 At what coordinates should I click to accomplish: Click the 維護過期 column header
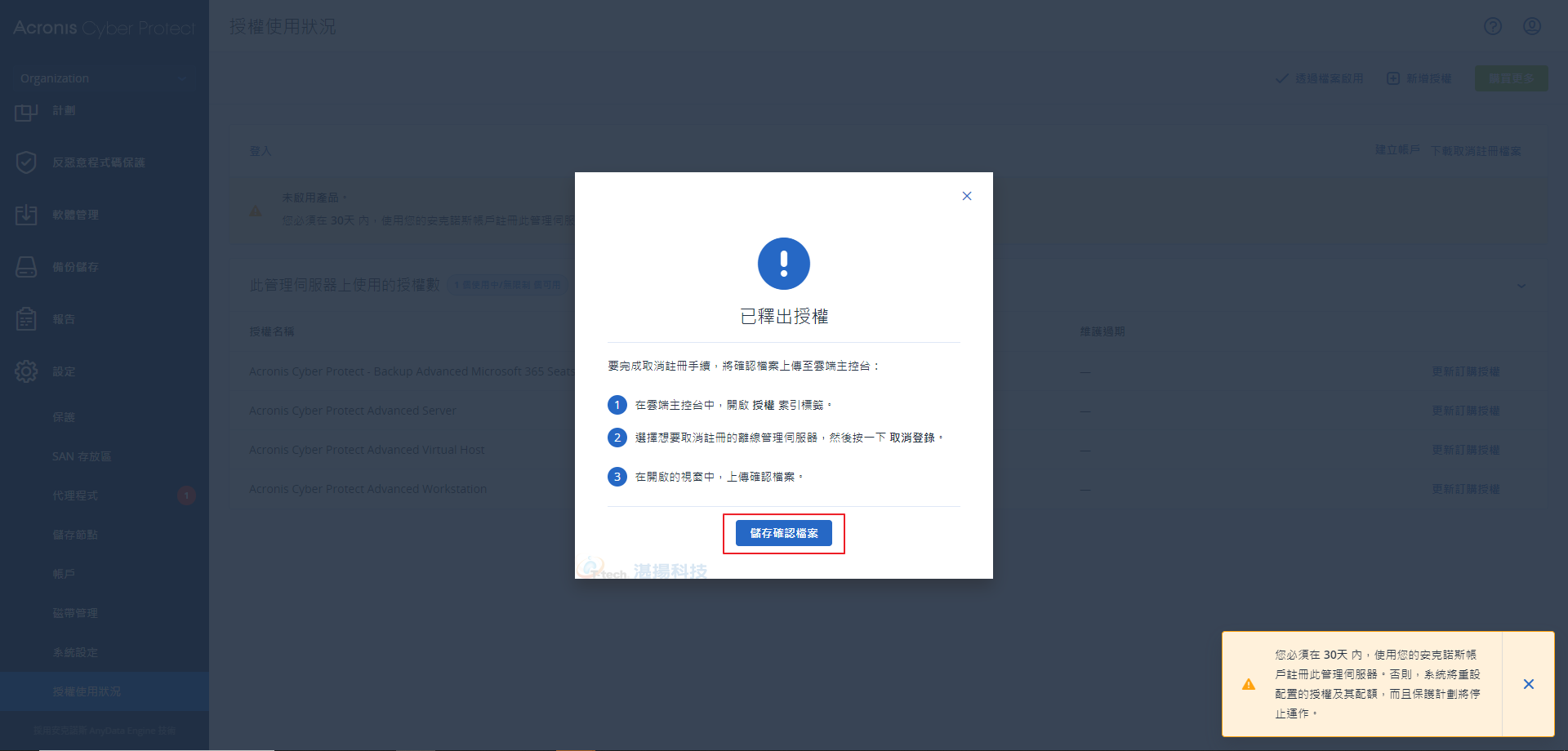tap(1102, 331)
